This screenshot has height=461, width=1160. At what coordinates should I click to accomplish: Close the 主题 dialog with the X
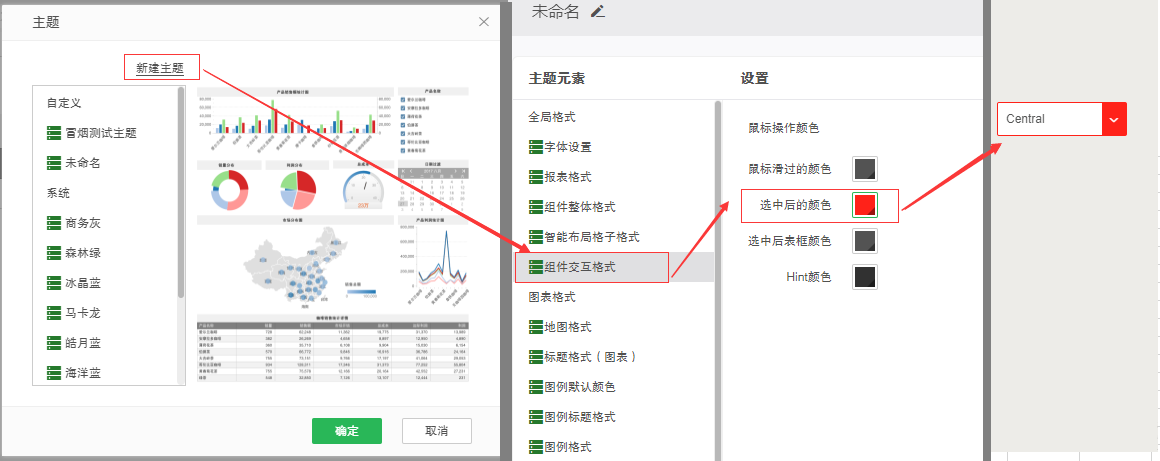[484, 21]
